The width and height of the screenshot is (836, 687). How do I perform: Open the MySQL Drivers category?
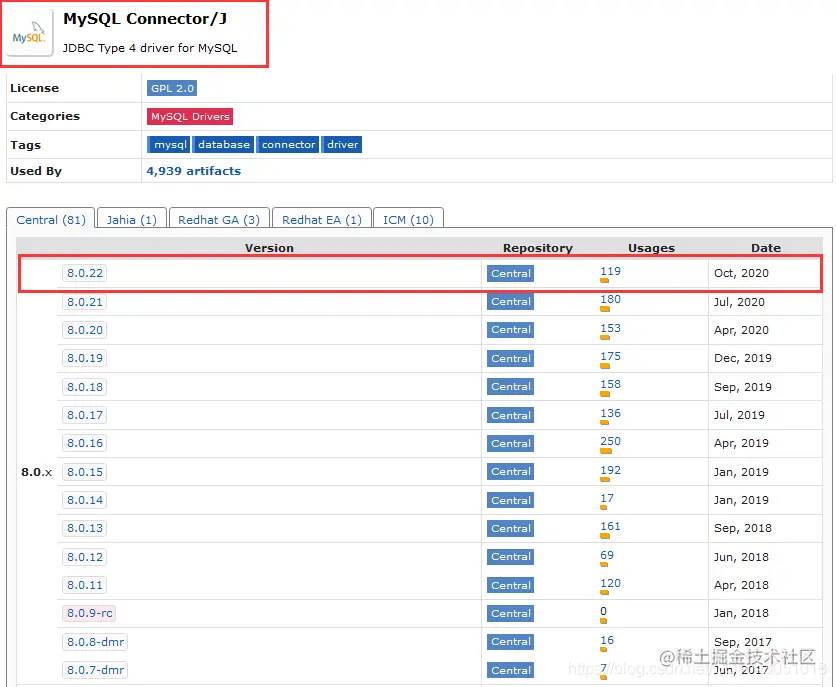click(190, 117)
